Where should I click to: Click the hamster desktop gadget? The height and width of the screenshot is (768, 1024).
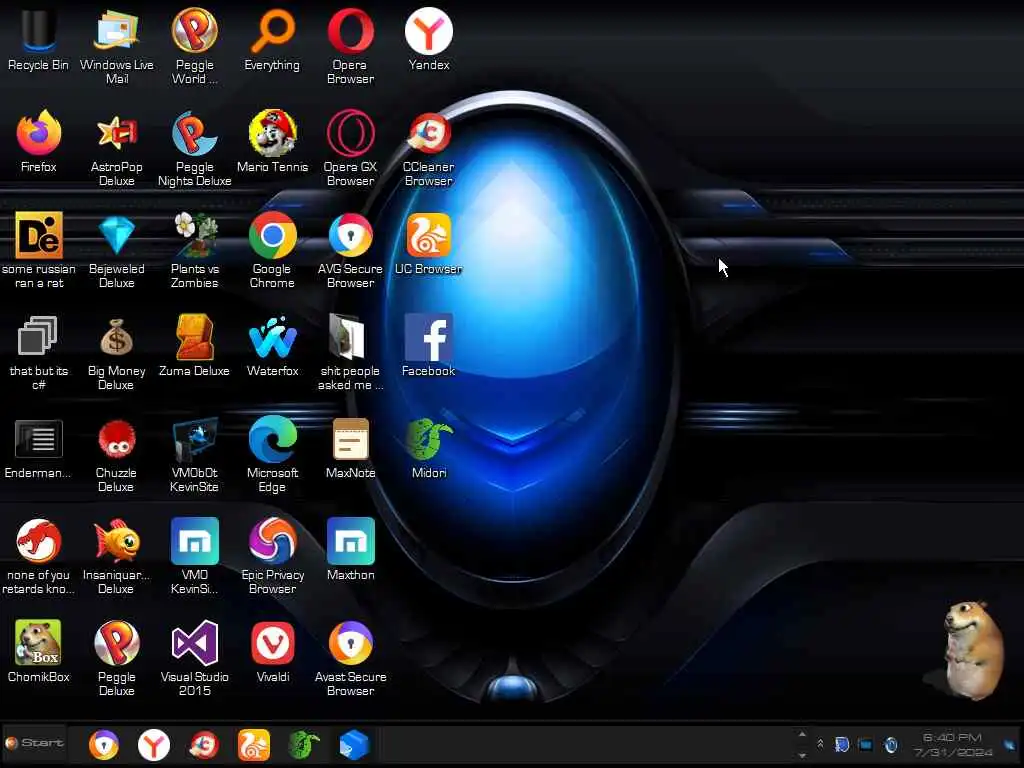(972, 650)
